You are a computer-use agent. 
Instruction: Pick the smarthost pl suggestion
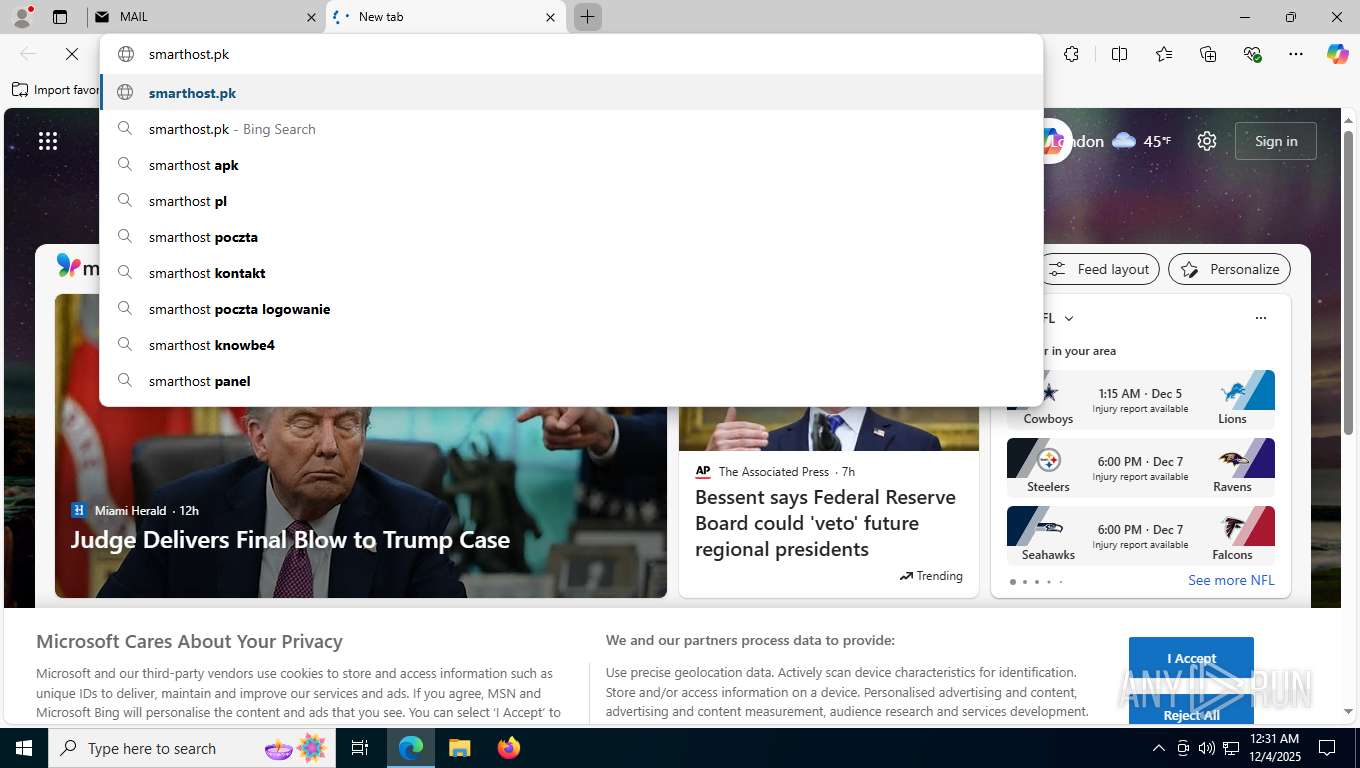571,201
